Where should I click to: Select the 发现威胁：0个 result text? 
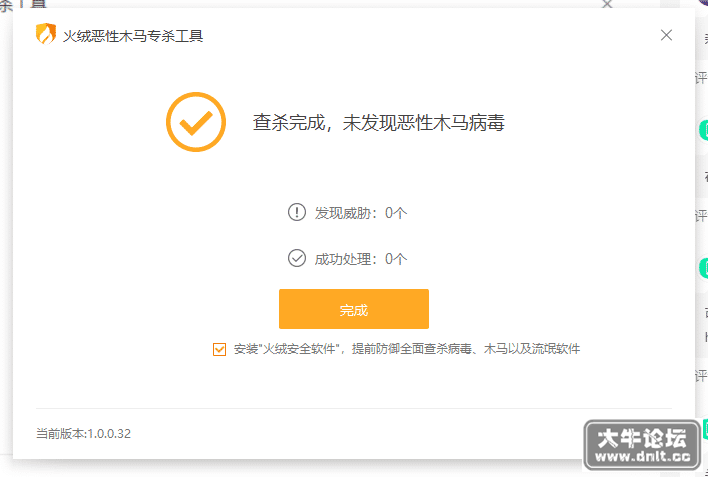(361, 213)
